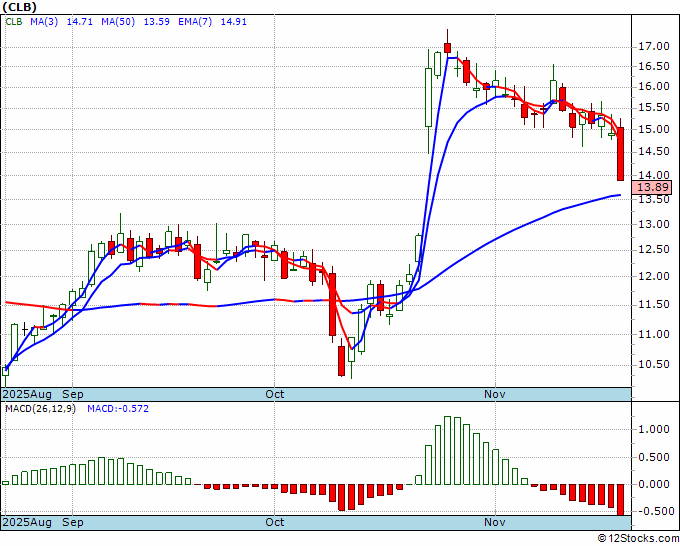The width and height of the screenshot is (680, 546).
Task: Click the 0.000 MACD axis label
Action: (x=656, y=484)
